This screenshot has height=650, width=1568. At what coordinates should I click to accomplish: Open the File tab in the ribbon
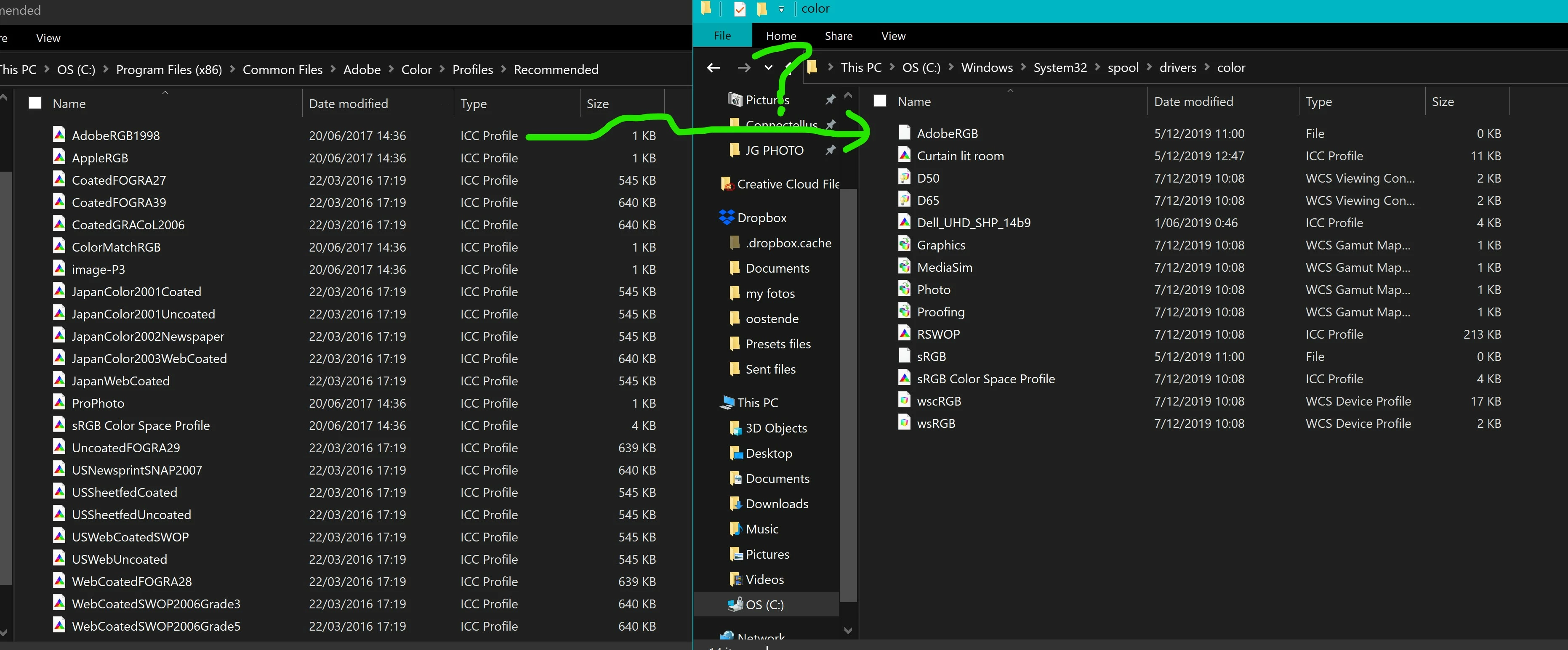tap(722, 36)
